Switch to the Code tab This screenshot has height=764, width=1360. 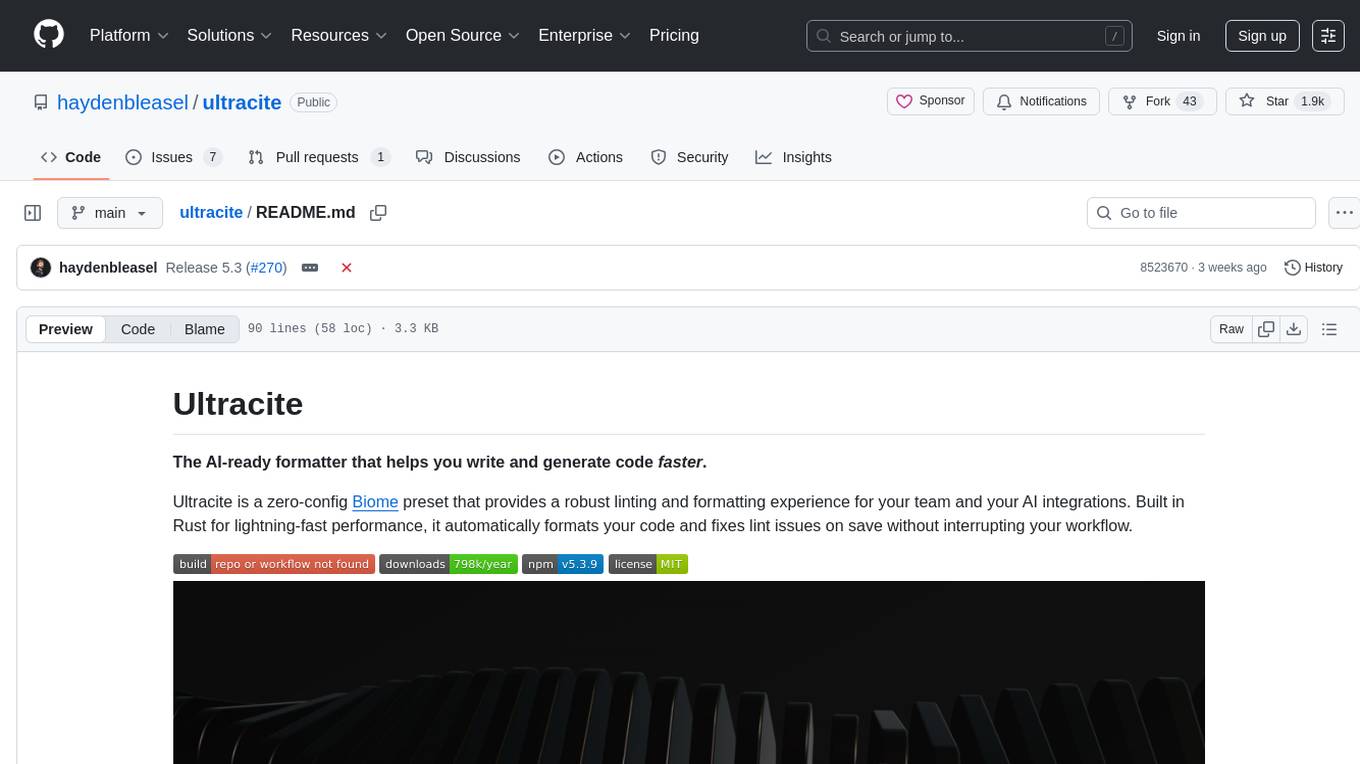pos(71,157)
